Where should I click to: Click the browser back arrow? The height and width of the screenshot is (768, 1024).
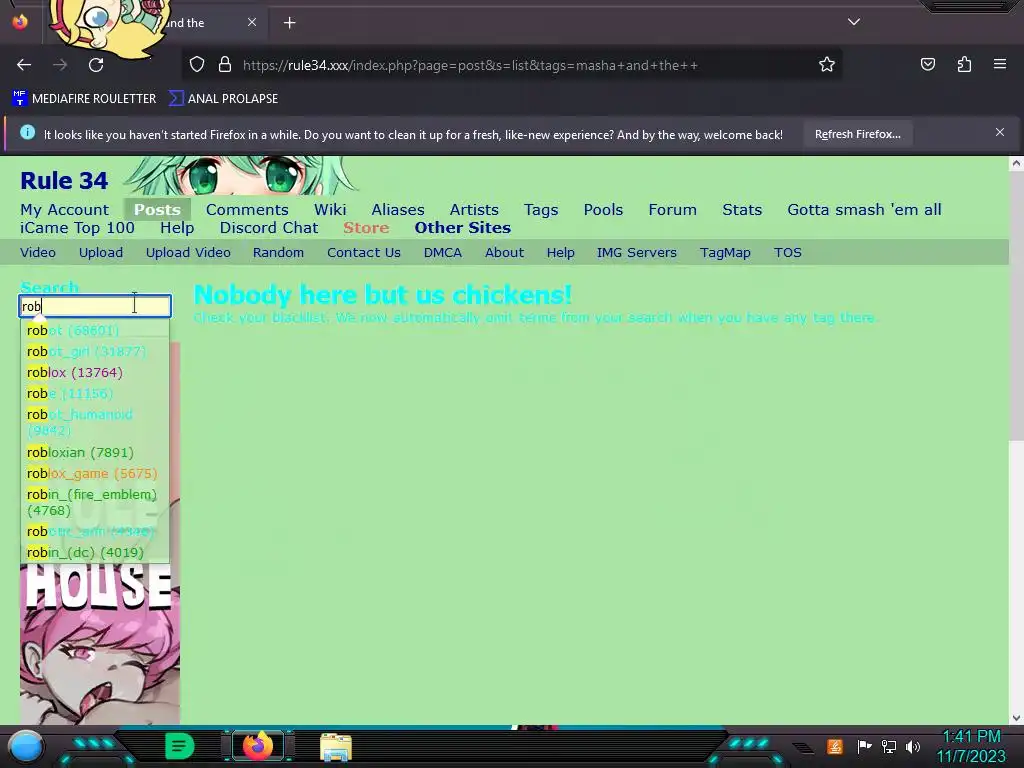24,65
